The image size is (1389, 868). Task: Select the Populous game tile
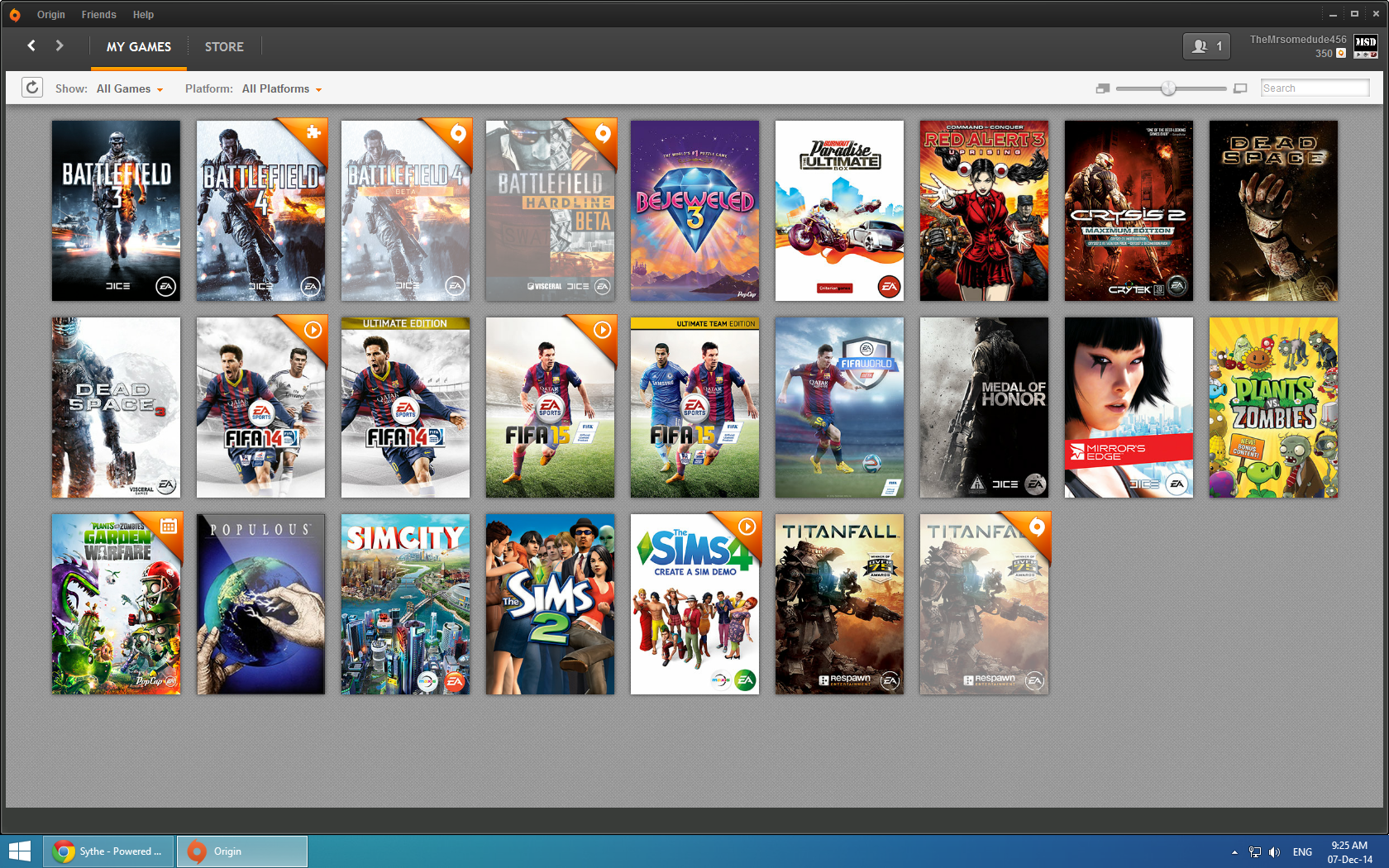[260, 604]
